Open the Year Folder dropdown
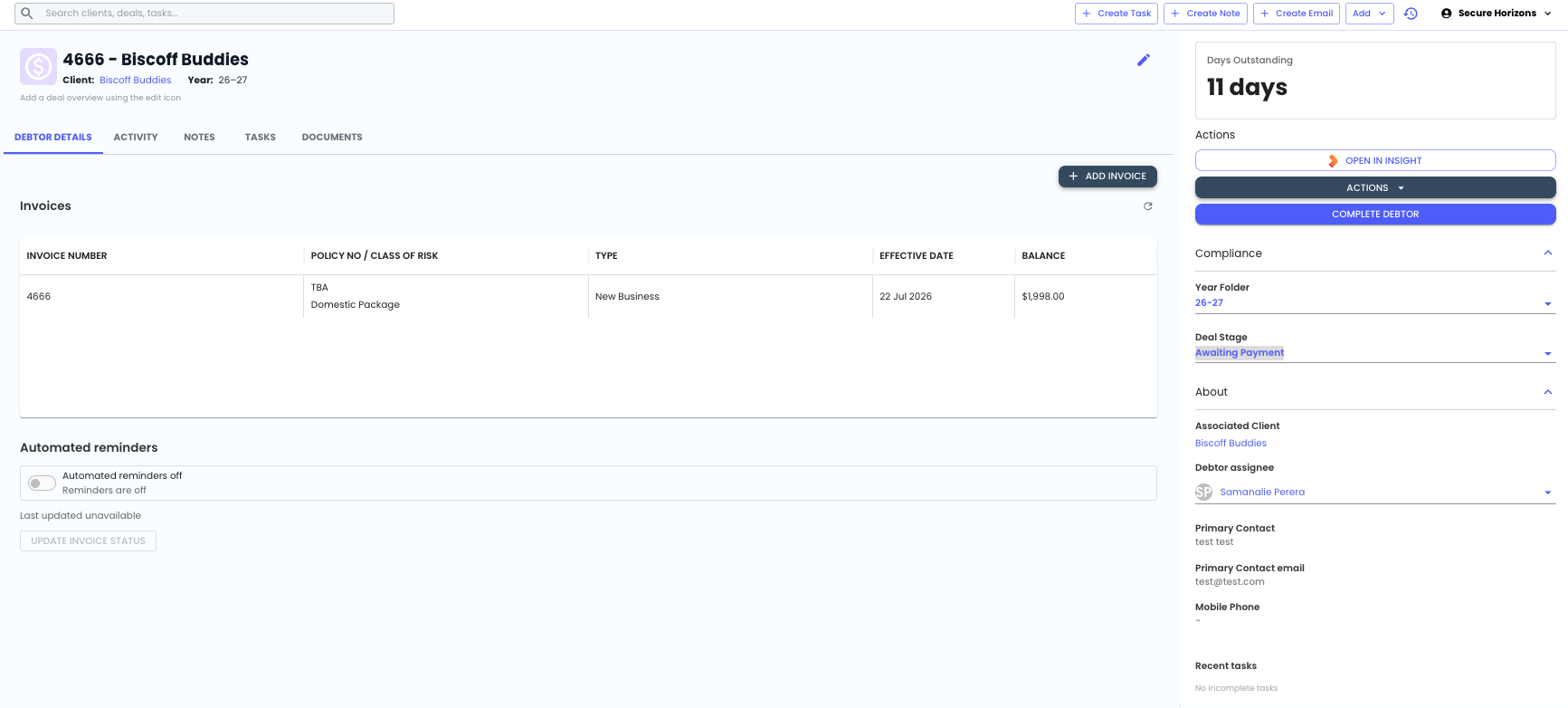This screenshot has height=708, width=1568. click(1375, 303)
